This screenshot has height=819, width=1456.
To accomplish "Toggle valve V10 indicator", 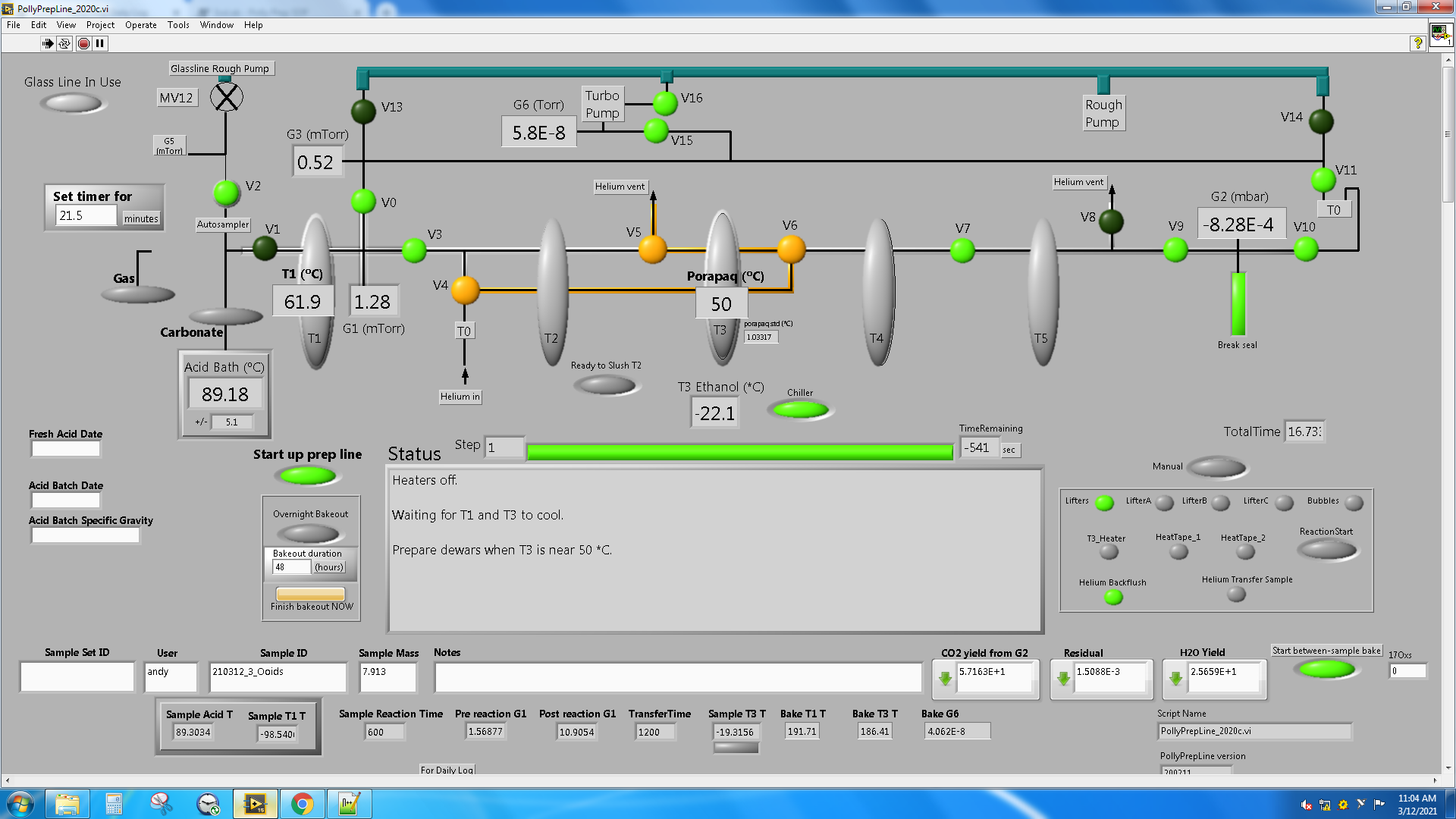I will click(x=1306, y=249).
